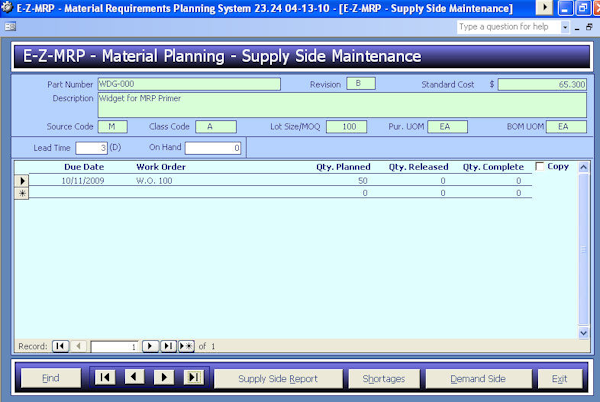
Task: Select the new row asterisk selector
Action: (22, 193)
